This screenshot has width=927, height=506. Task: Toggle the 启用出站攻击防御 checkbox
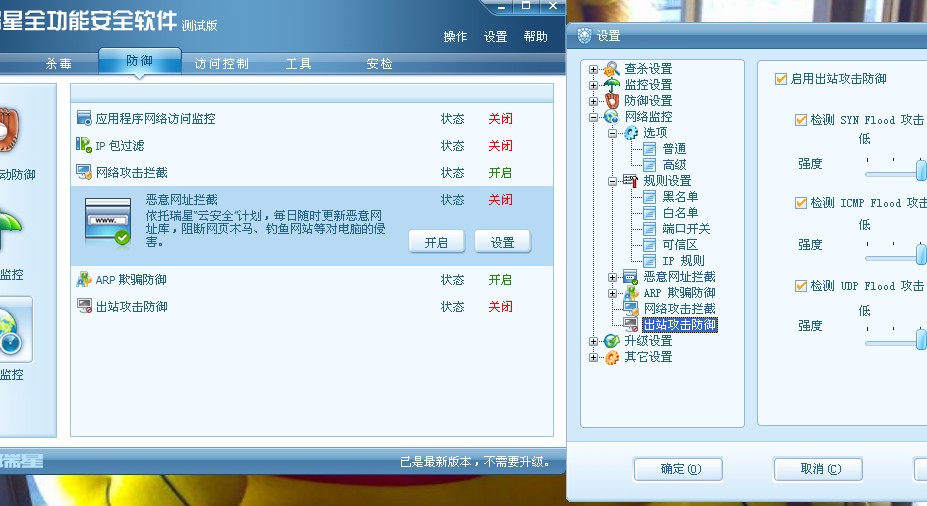click(x=781, y=79)
